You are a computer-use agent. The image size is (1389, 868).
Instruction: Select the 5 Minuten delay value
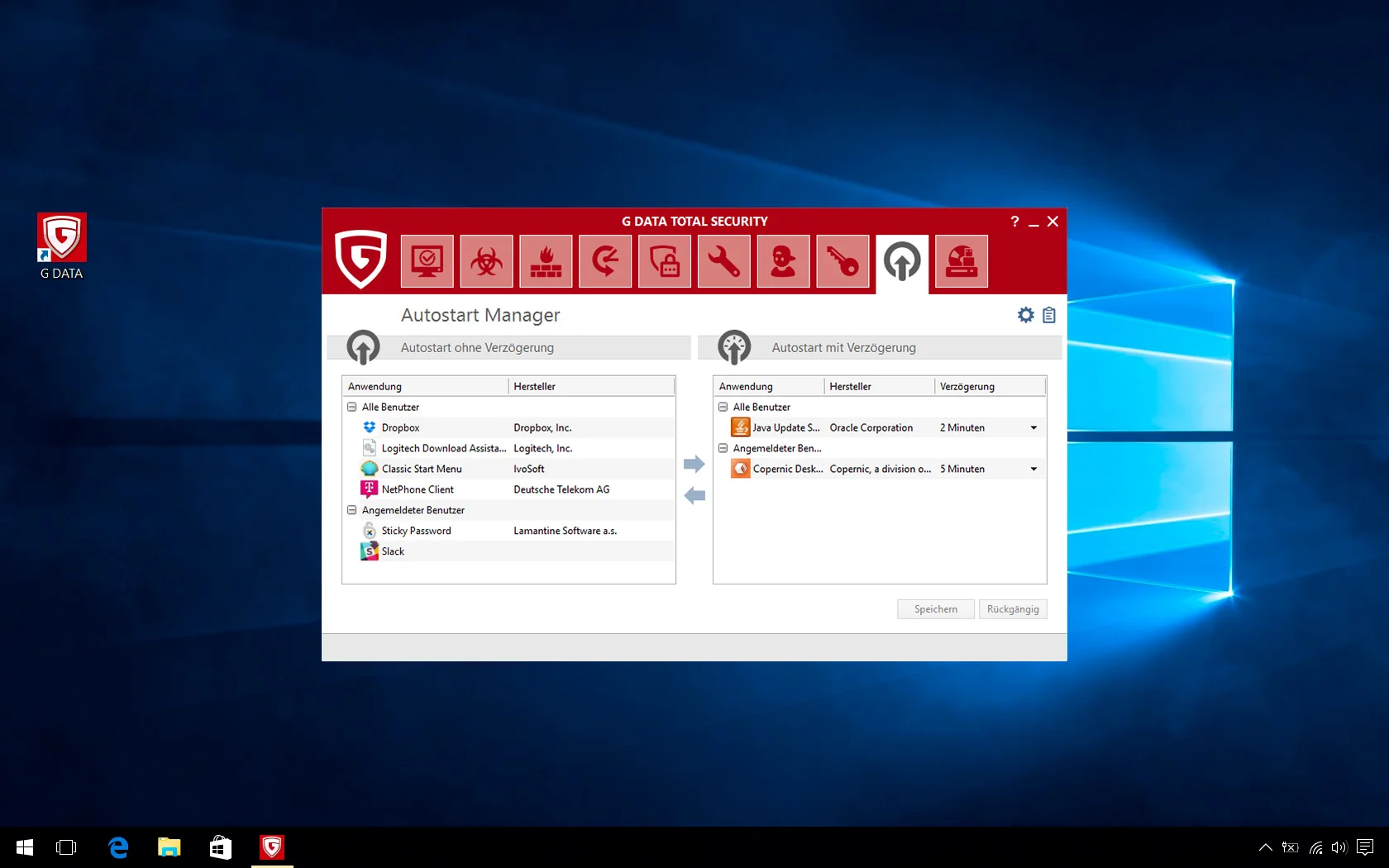(x=962, y=469)
